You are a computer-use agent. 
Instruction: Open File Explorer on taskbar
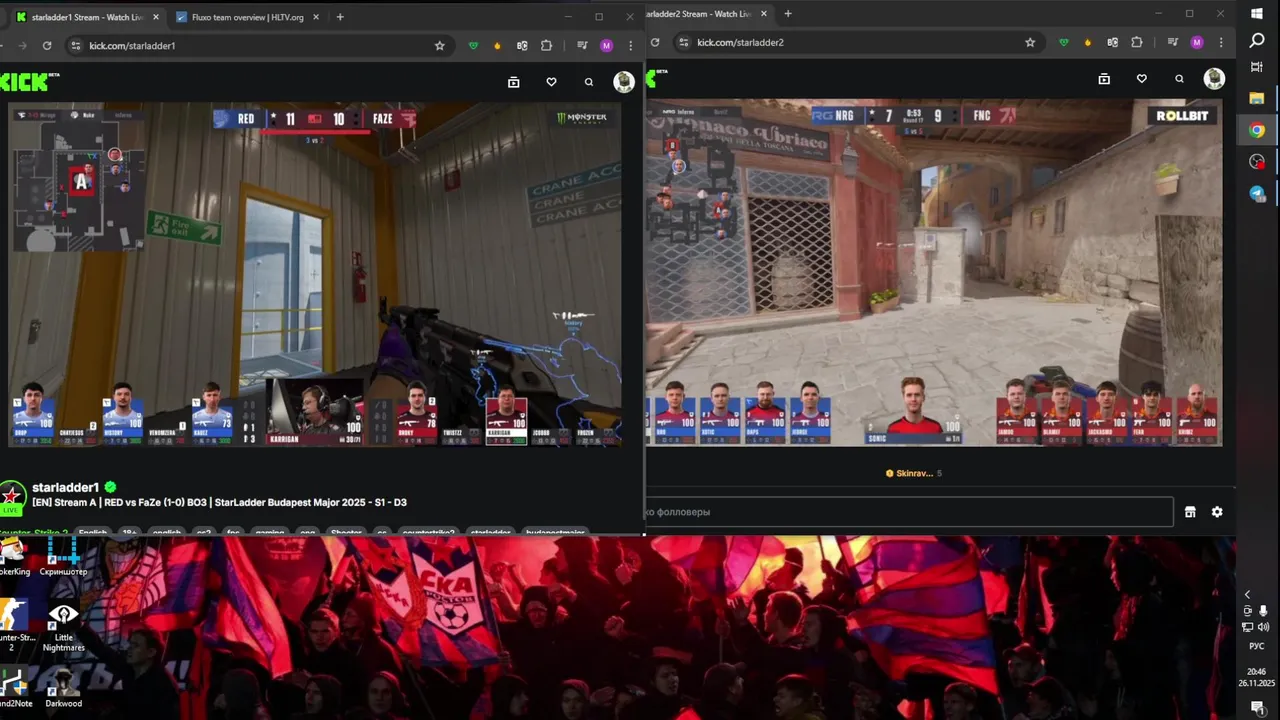1257,98
